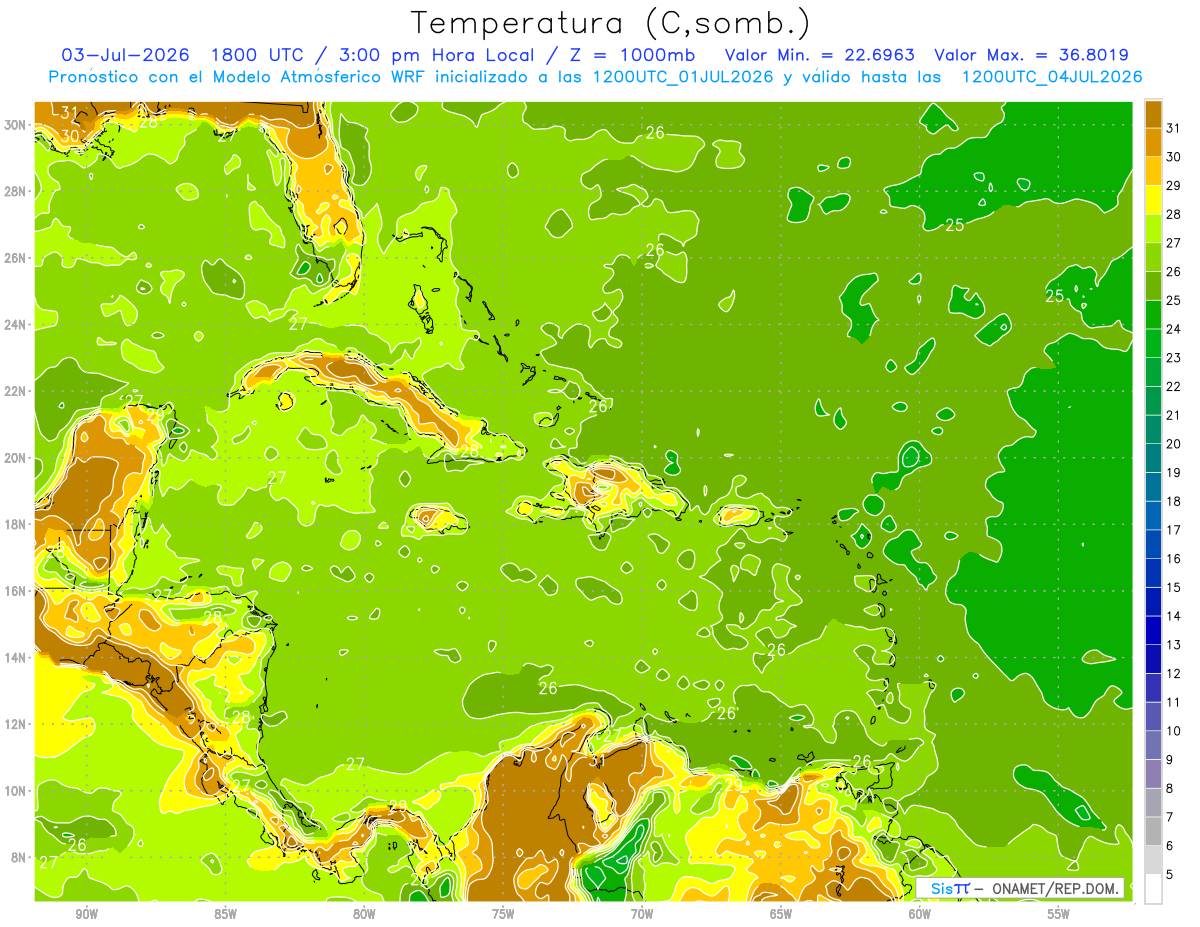Click the SisTT ONAMET/REP.DOM. logo box
The image size is (1200, 927).
1020,888
